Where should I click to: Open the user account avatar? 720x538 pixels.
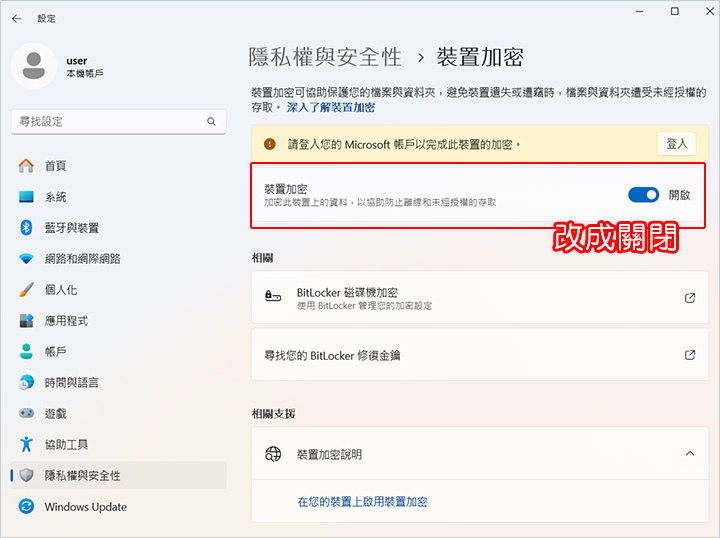tap(34, 66)
